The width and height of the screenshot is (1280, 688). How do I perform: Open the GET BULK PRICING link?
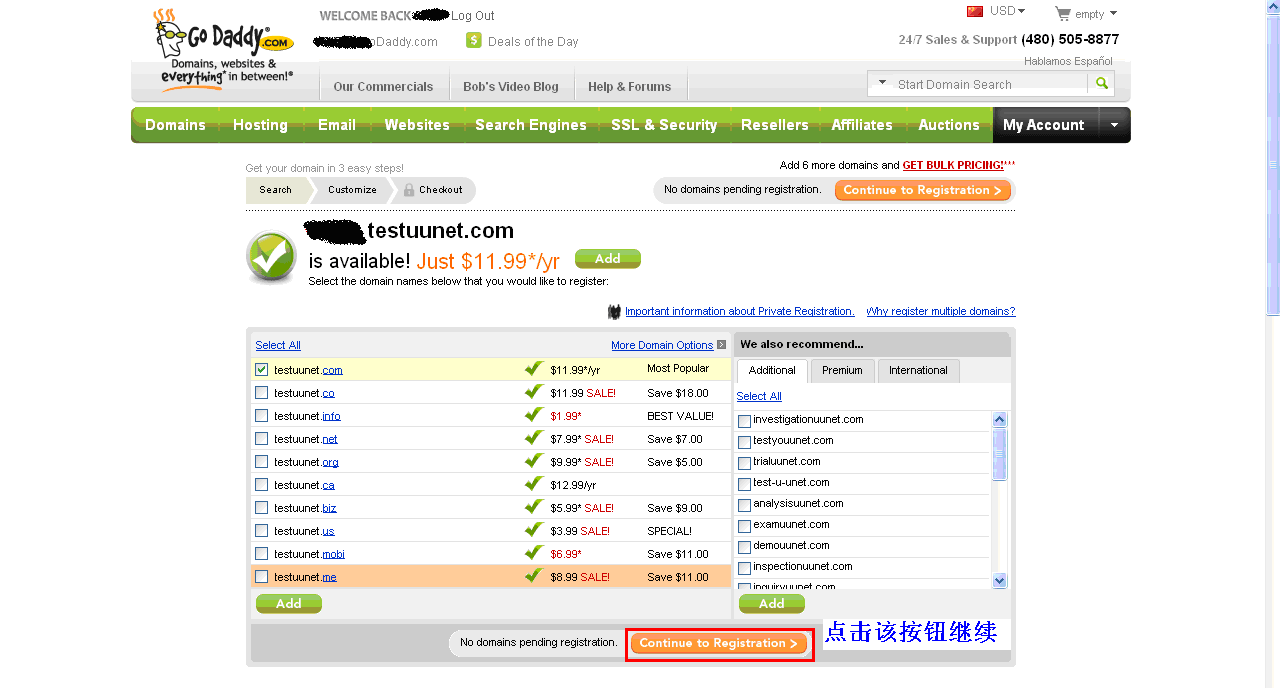[x=953, y=165]
